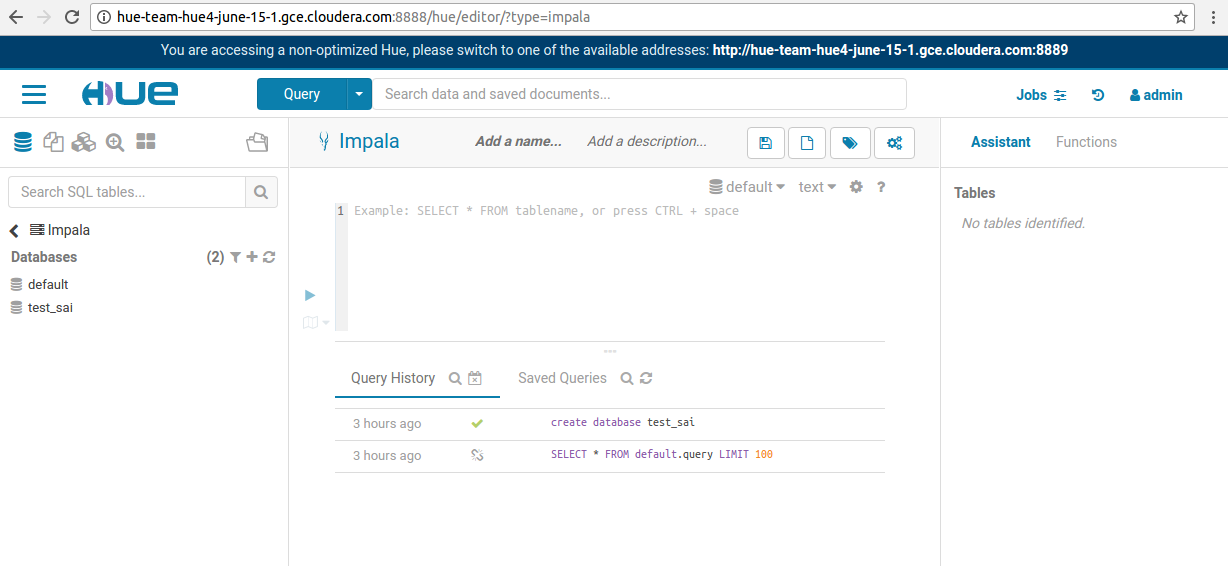Open the dashboard grid icon in sidebar
This screenshot has height=566, width=1228.
coord(146,142)
